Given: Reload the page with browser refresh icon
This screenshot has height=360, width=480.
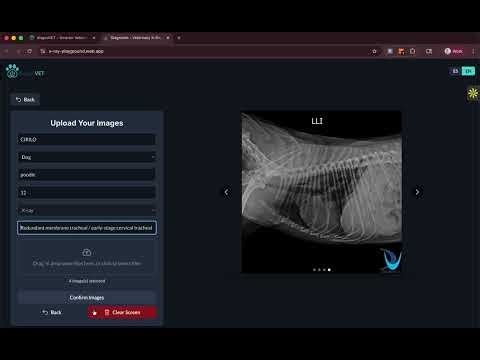Looking at the screenshot, I should click(29, 51).
